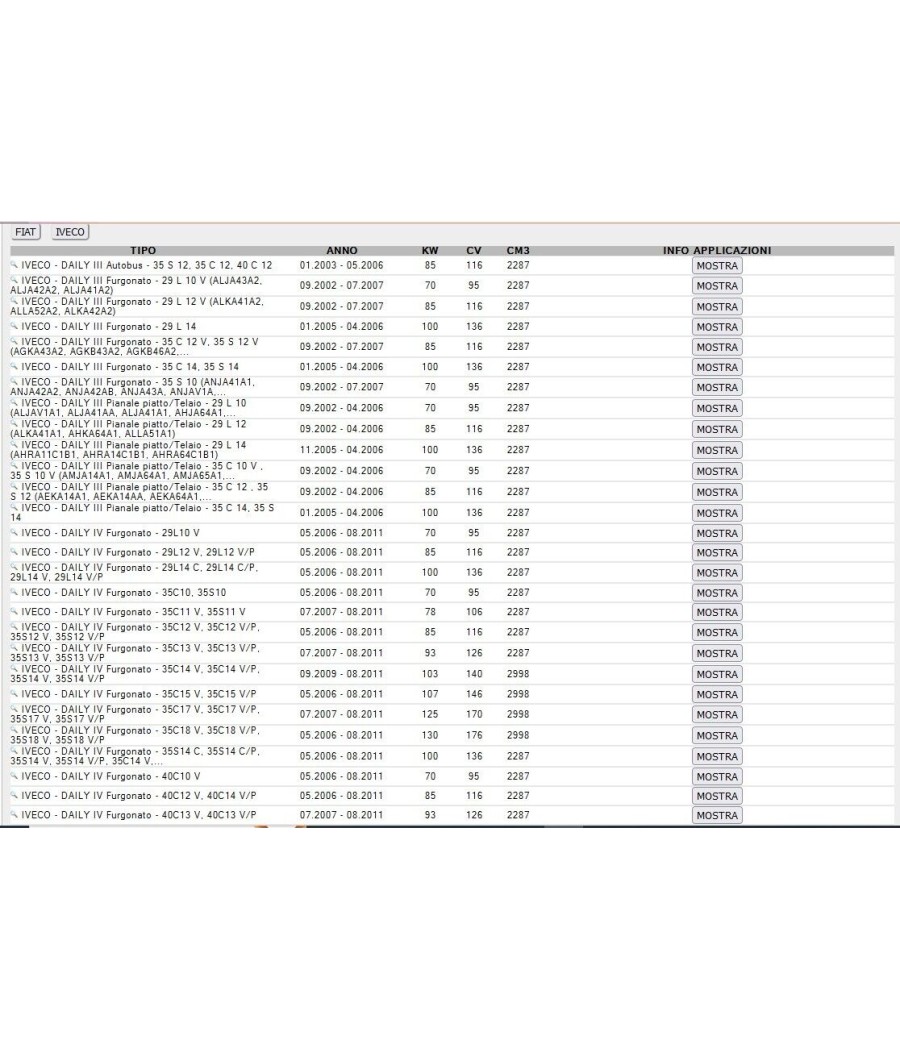This screenshot has width=900, height=1050.
Task: Click the KW value 78
Action: click(x=430, y=612)
